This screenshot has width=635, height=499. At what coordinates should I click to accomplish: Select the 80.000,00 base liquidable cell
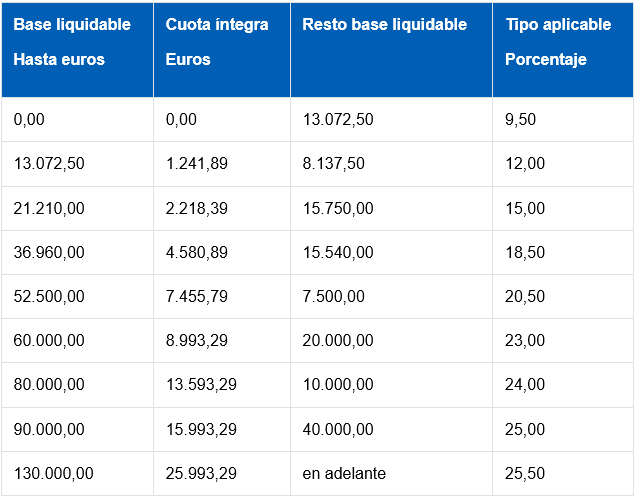tap(49, 384)
